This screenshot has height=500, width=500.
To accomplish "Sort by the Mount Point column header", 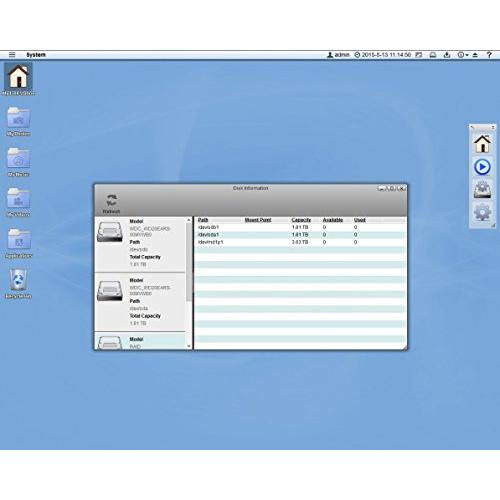I will click(x=258, y=220).
